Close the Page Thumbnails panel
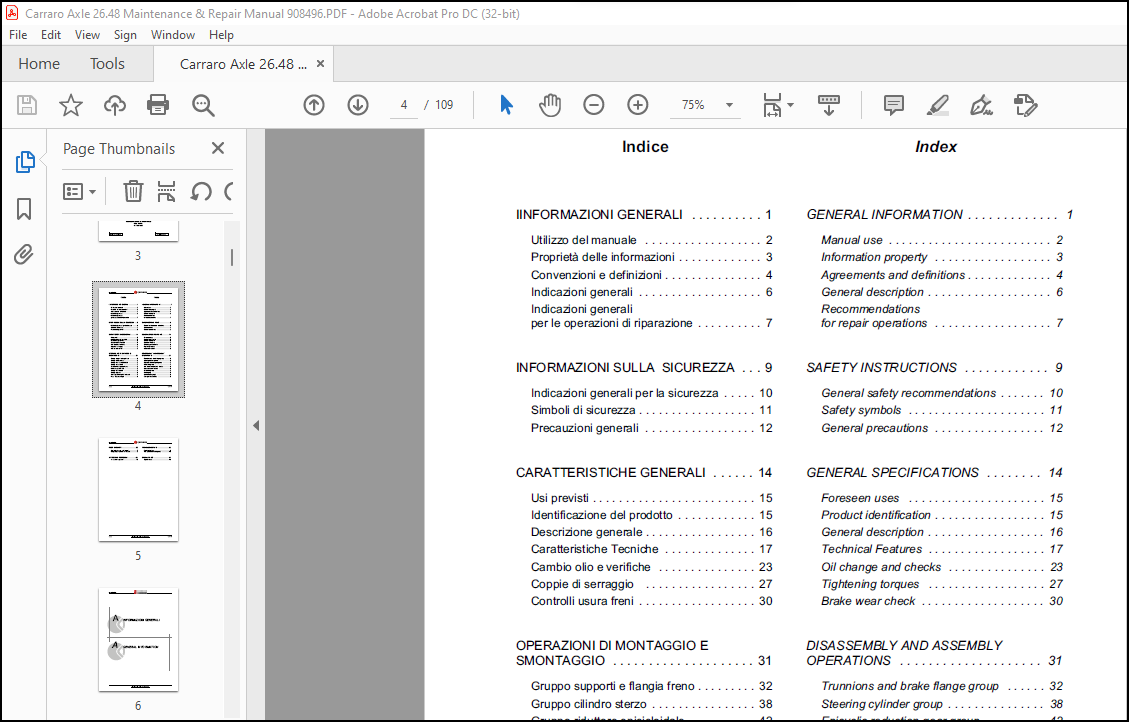The width and height of the screenshot is (1129, 722). [x=218, y=148]
